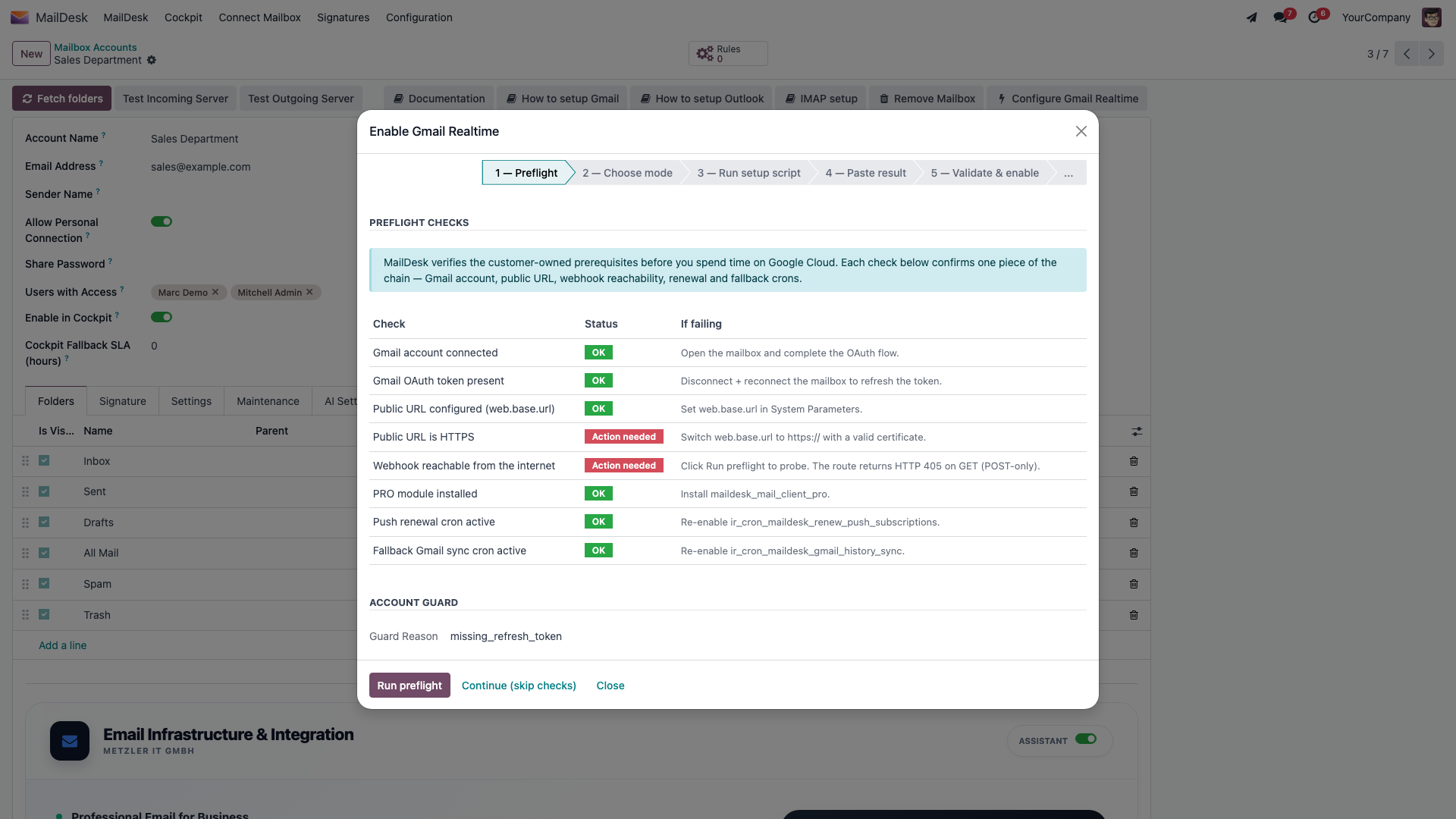Uncheck Spam visibility checkbox
The height and width of the screenshot is (819, 1456).
[x=44, y=583]
